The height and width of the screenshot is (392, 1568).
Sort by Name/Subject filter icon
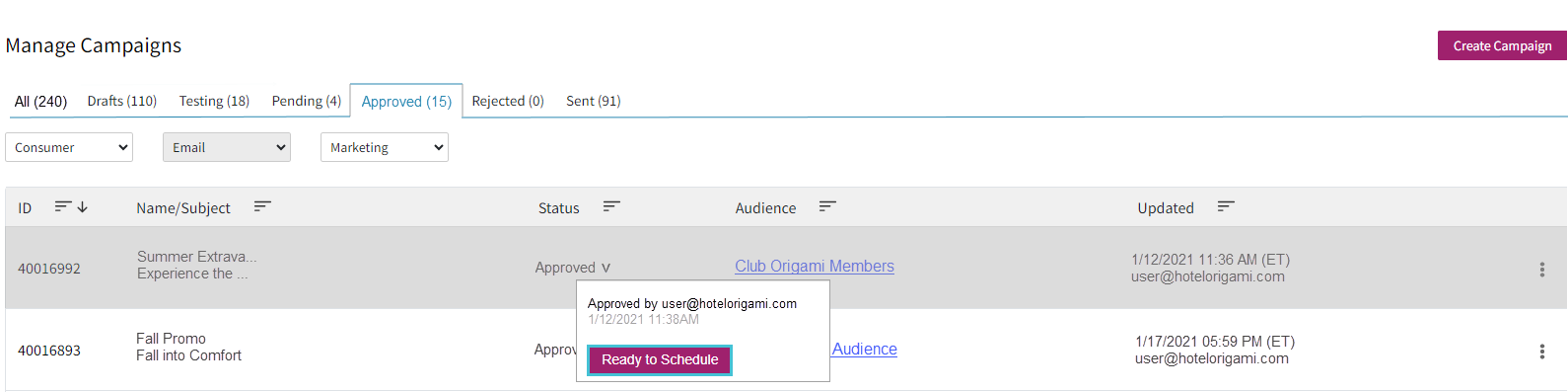coord(262,206)
